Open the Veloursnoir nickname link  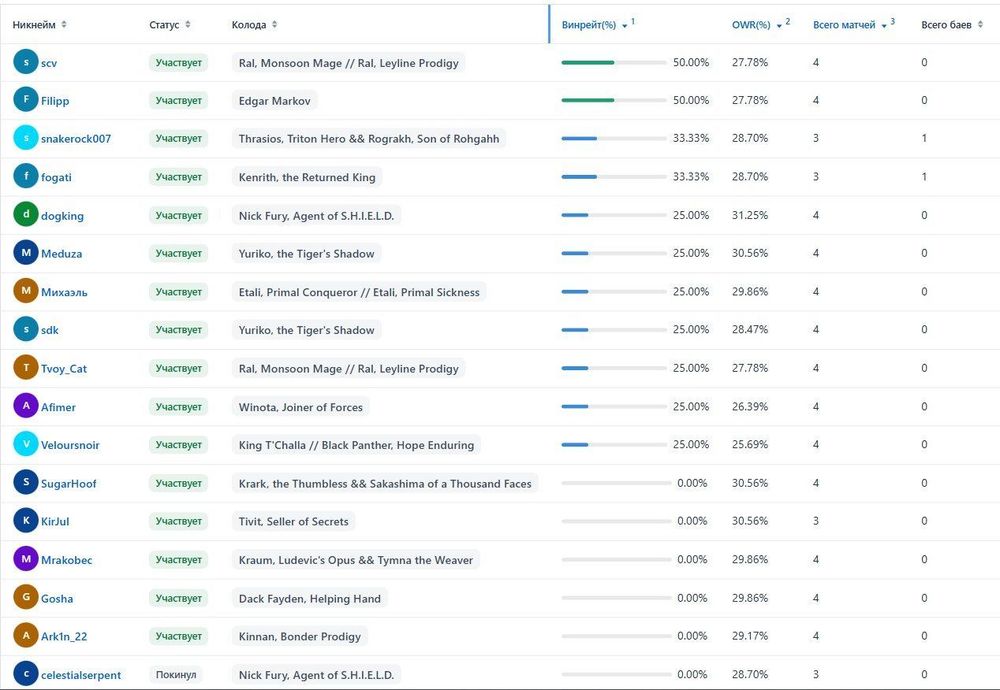click(70, 444)
